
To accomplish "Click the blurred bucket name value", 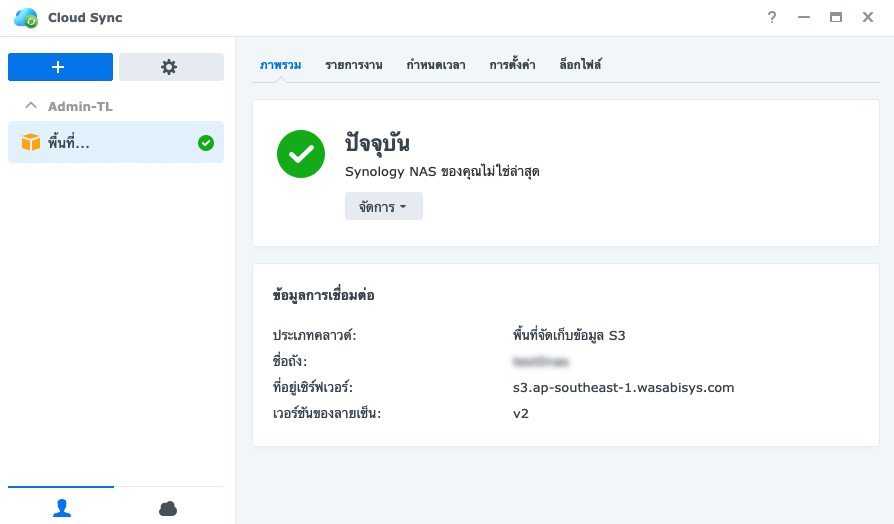I will 541,361.
